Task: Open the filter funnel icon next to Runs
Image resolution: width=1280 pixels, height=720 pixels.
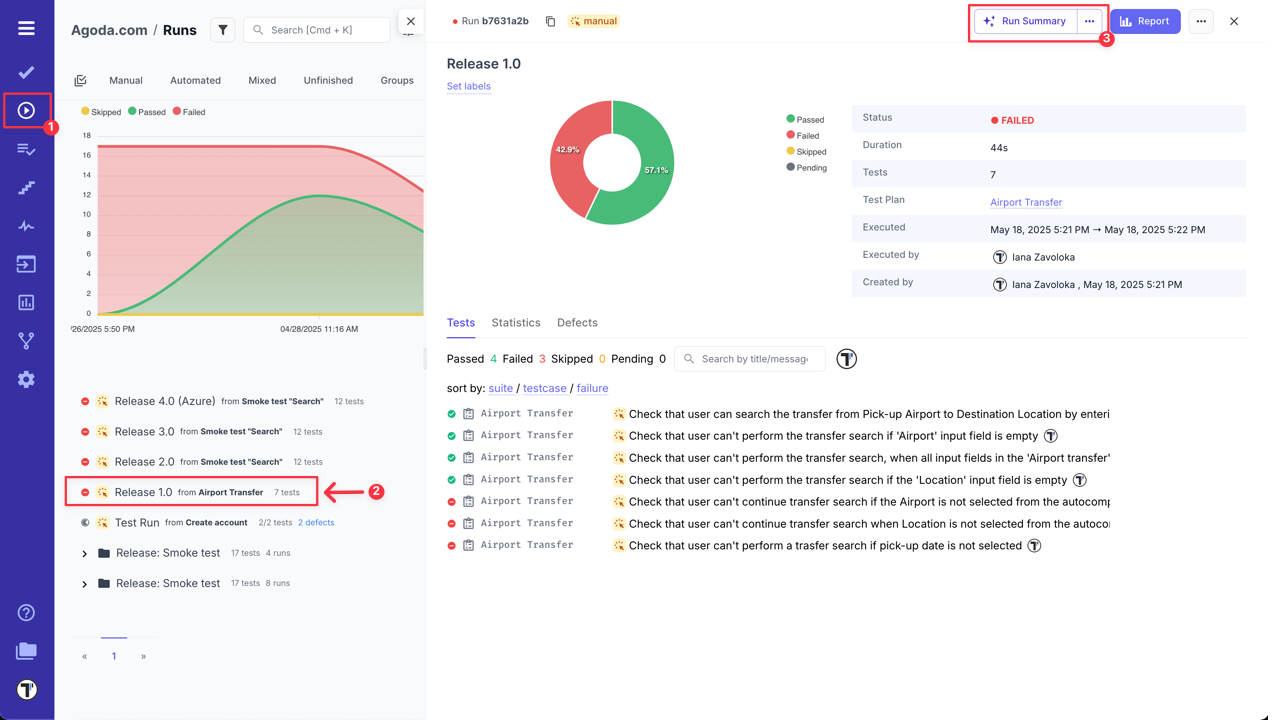Action: coord(222,29)
